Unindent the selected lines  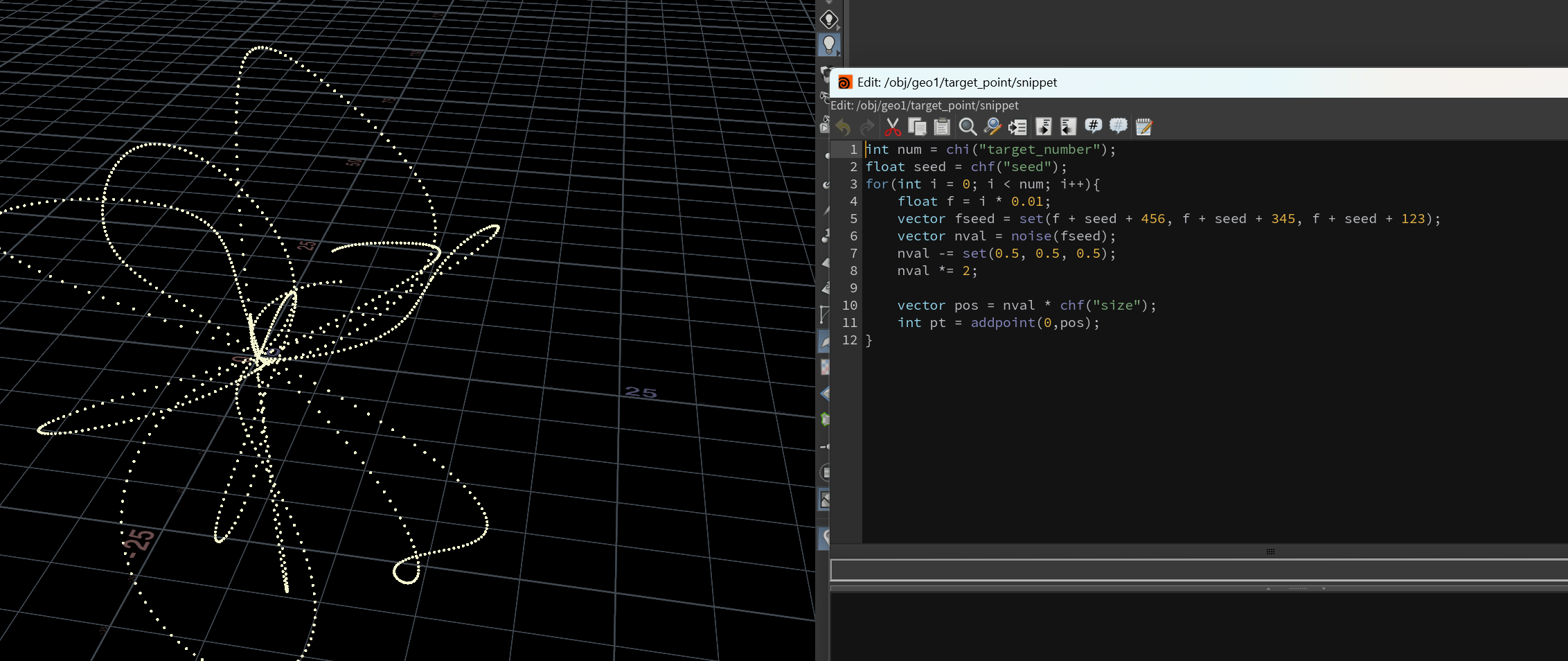click(1068, 127)
